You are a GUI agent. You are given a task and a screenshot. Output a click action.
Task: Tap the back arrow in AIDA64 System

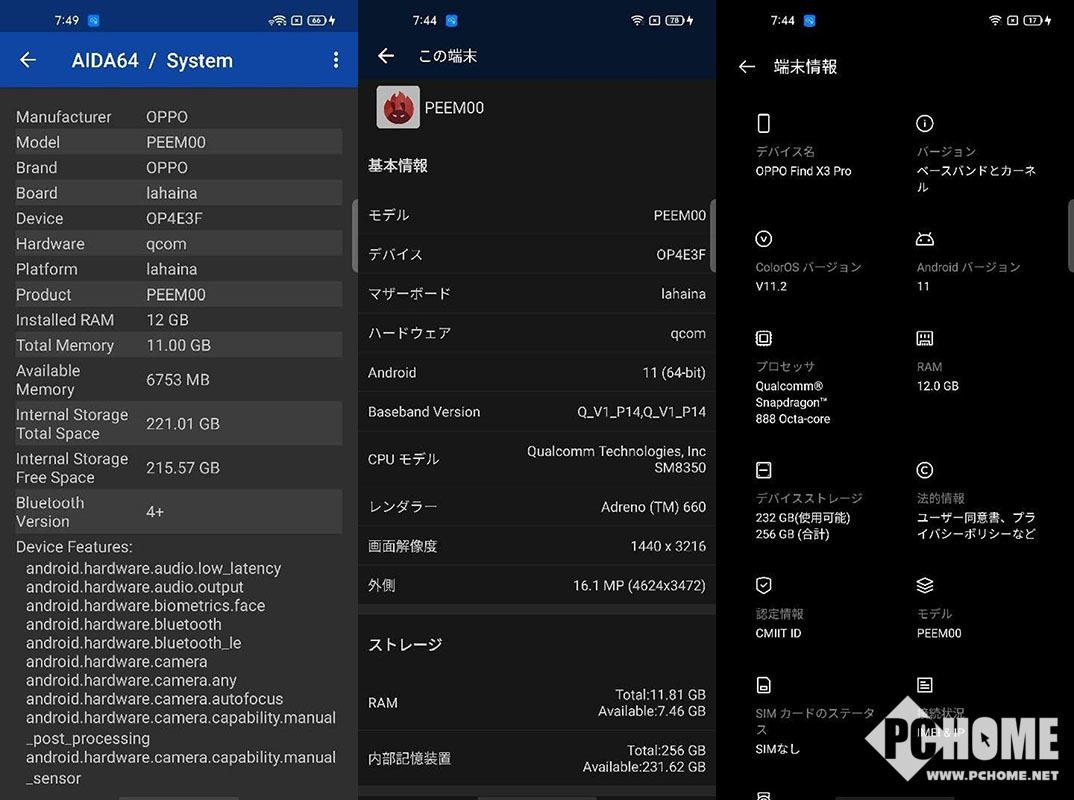click(28, 60)
